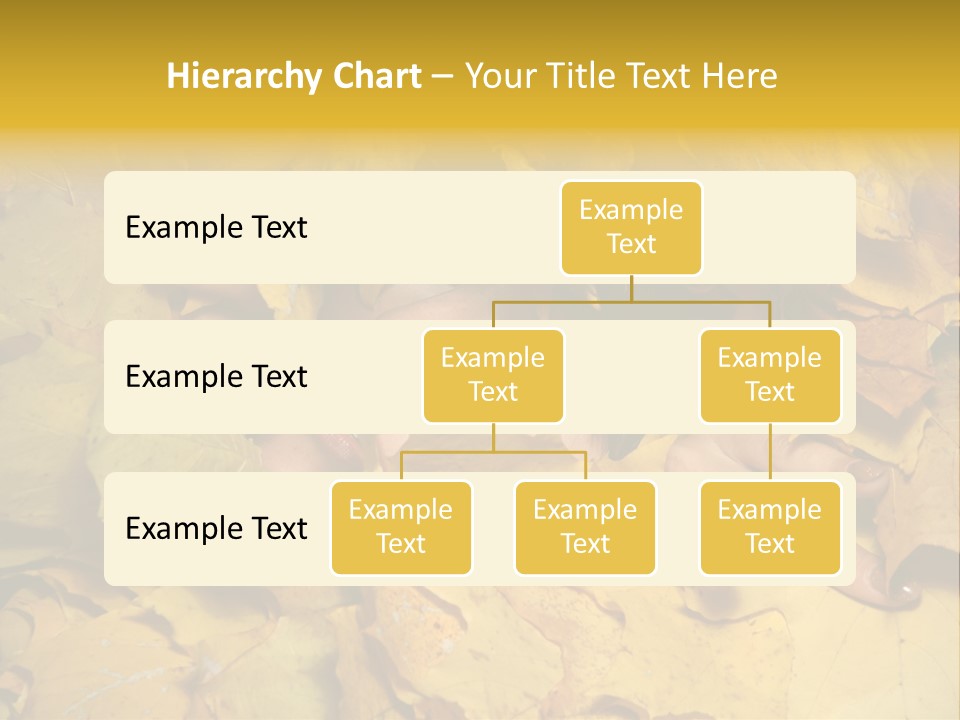Click the second row's "Example Text" label
This screenshot has height=720, width=960.
point(216,376)
